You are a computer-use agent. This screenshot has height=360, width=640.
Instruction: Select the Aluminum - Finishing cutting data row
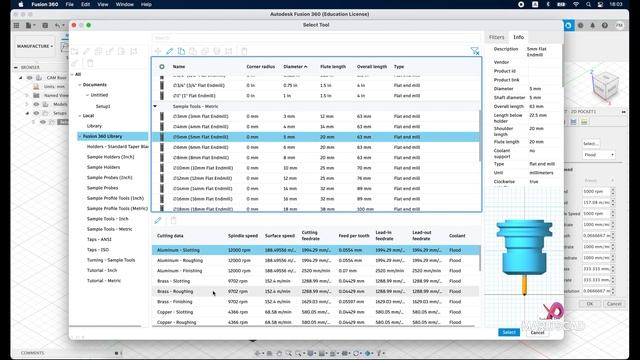pos(316,271)
